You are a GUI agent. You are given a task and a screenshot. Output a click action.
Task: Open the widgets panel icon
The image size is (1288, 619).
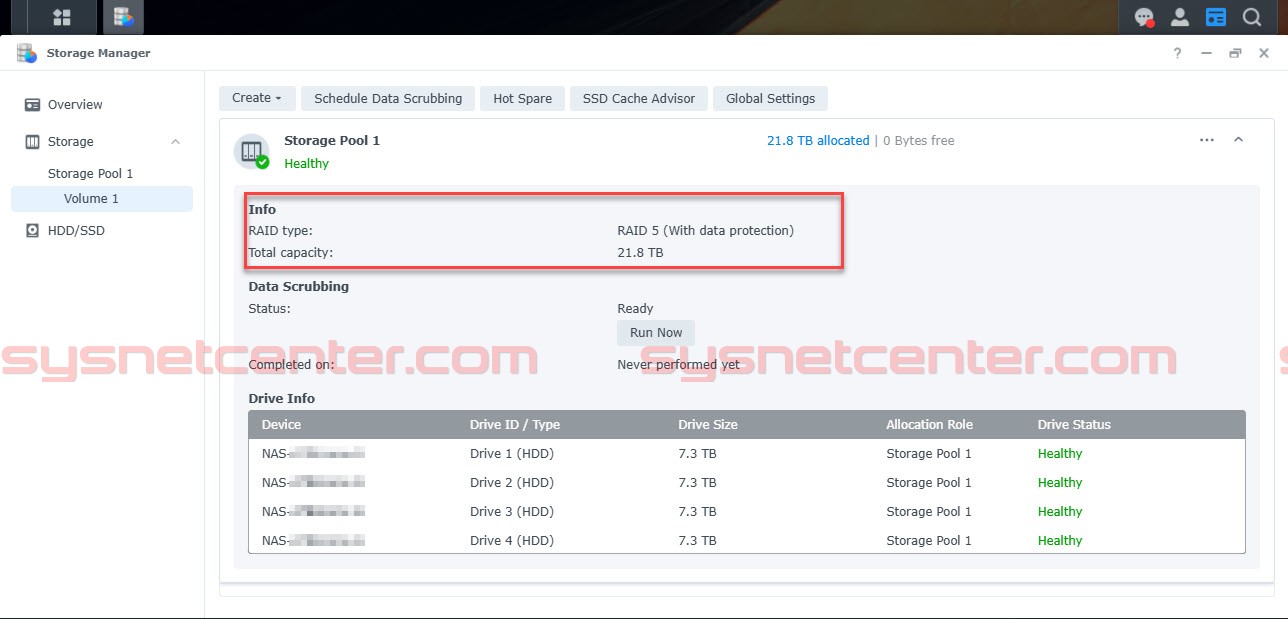[1216, 16]
